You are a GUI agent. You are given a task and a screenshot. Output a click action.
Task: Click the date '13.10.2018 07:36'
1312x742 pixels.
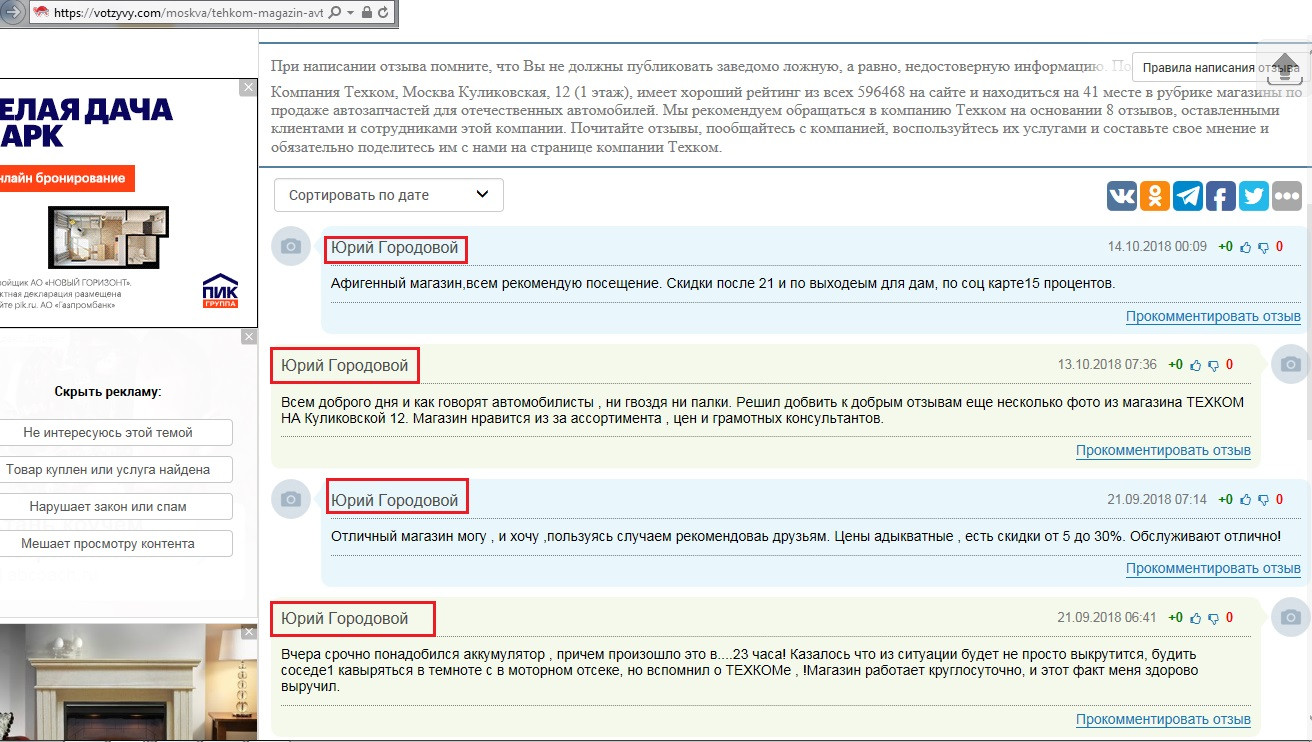click(x=1107, y=365)
